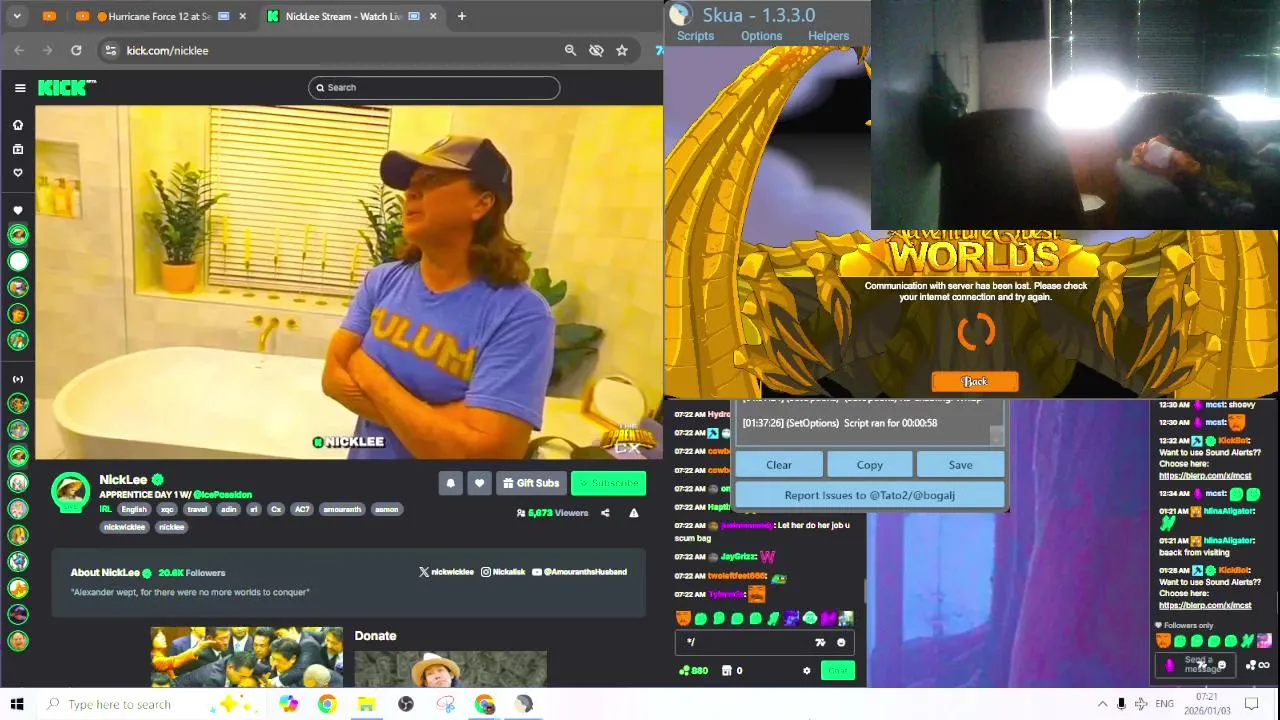The width and height of the screenshot is (1280, 720).
Task: Open chat settings gear icon
Action: tap(807, 671)
